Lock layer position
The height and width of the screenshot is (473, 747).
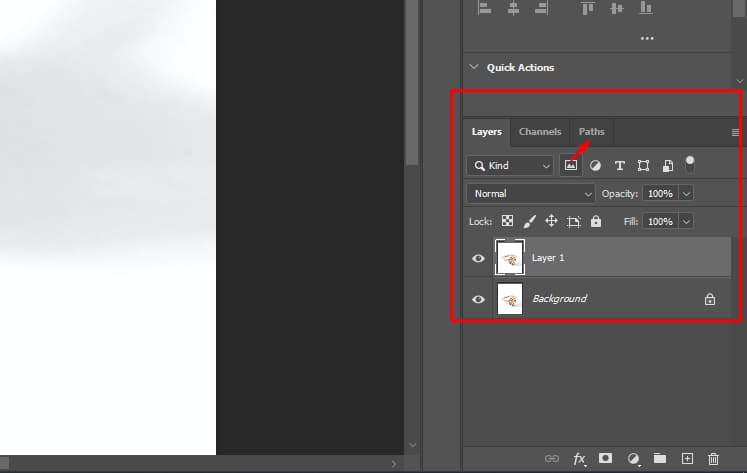point(551,221)
